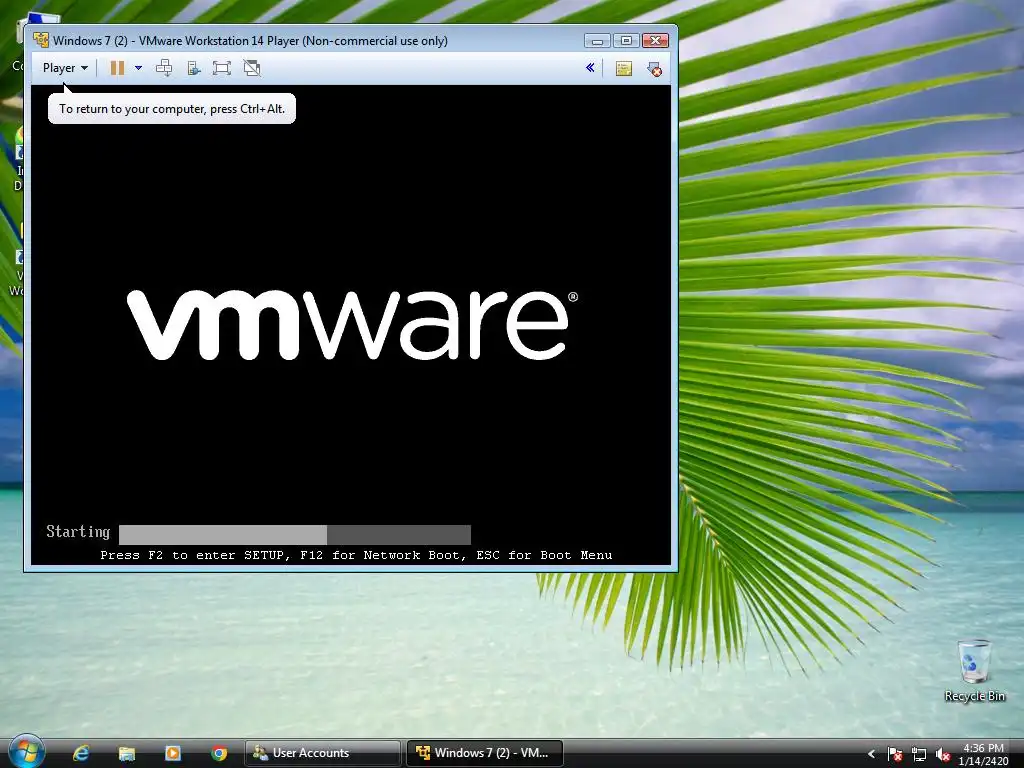1024x768 pixels.
Task: Open the Action Center flag tray icon
Action: pyautogui.click(x=895, y=754)
